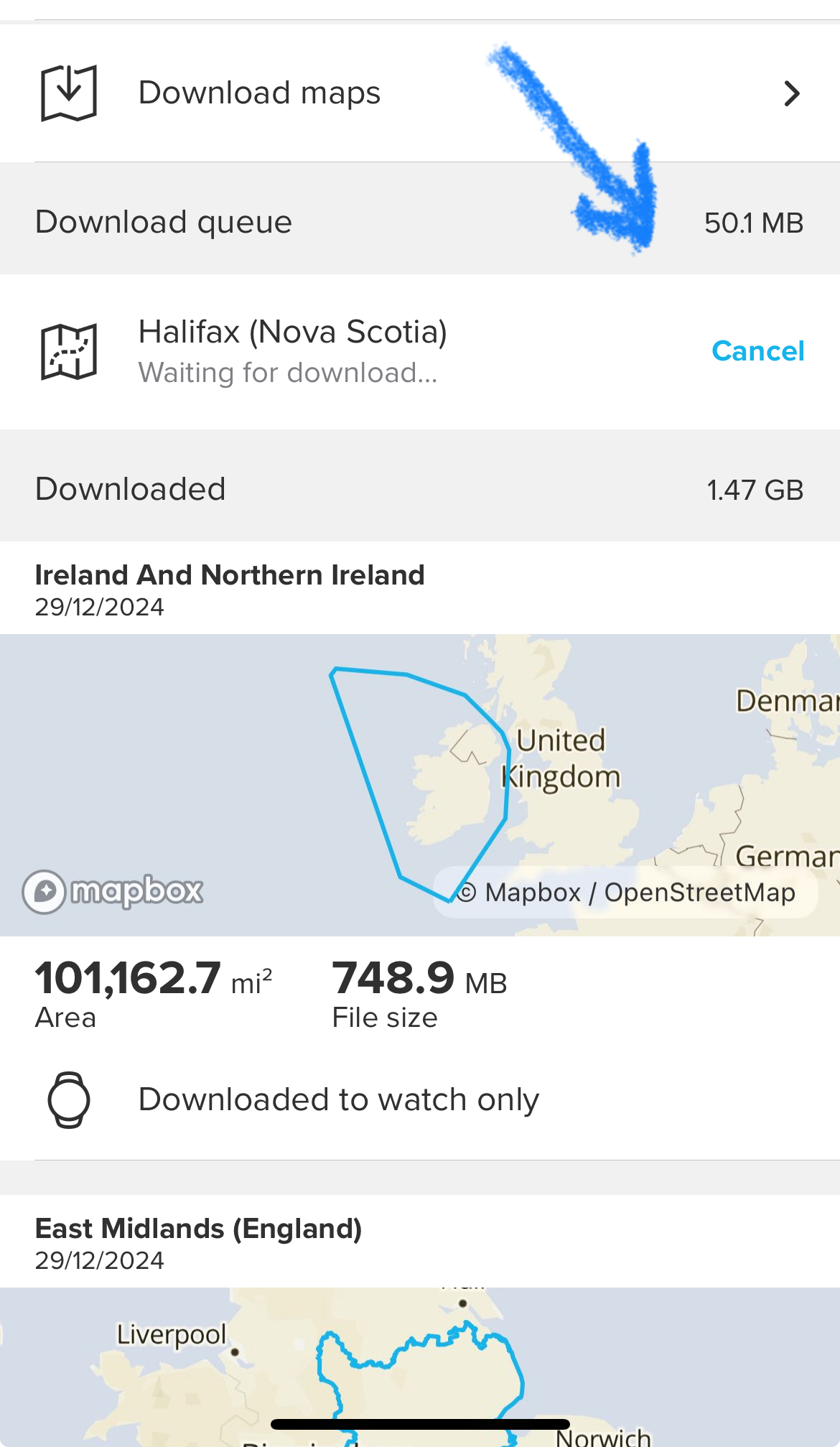Tap the Downloaded to watch only label
The height and width of the screenshot is (1447, 840).
point(339,1099)
